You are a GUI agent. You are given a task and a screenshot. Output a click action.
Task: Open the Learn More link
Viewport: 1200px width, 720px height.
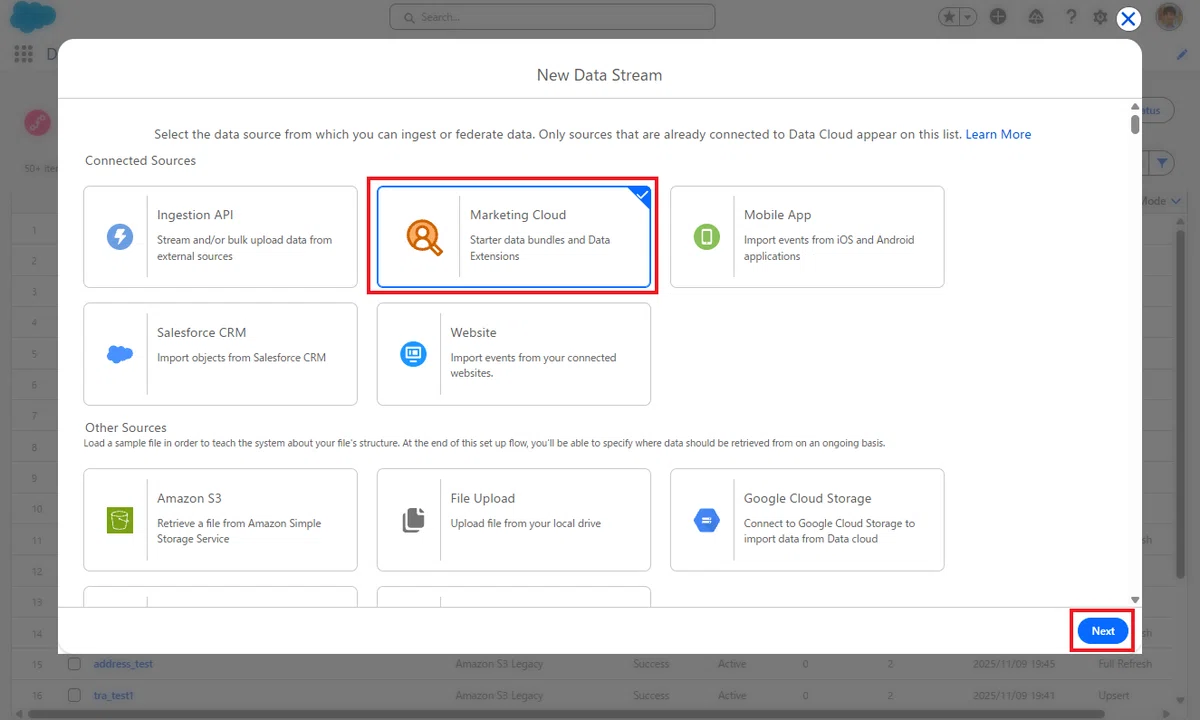pos(998,134)
